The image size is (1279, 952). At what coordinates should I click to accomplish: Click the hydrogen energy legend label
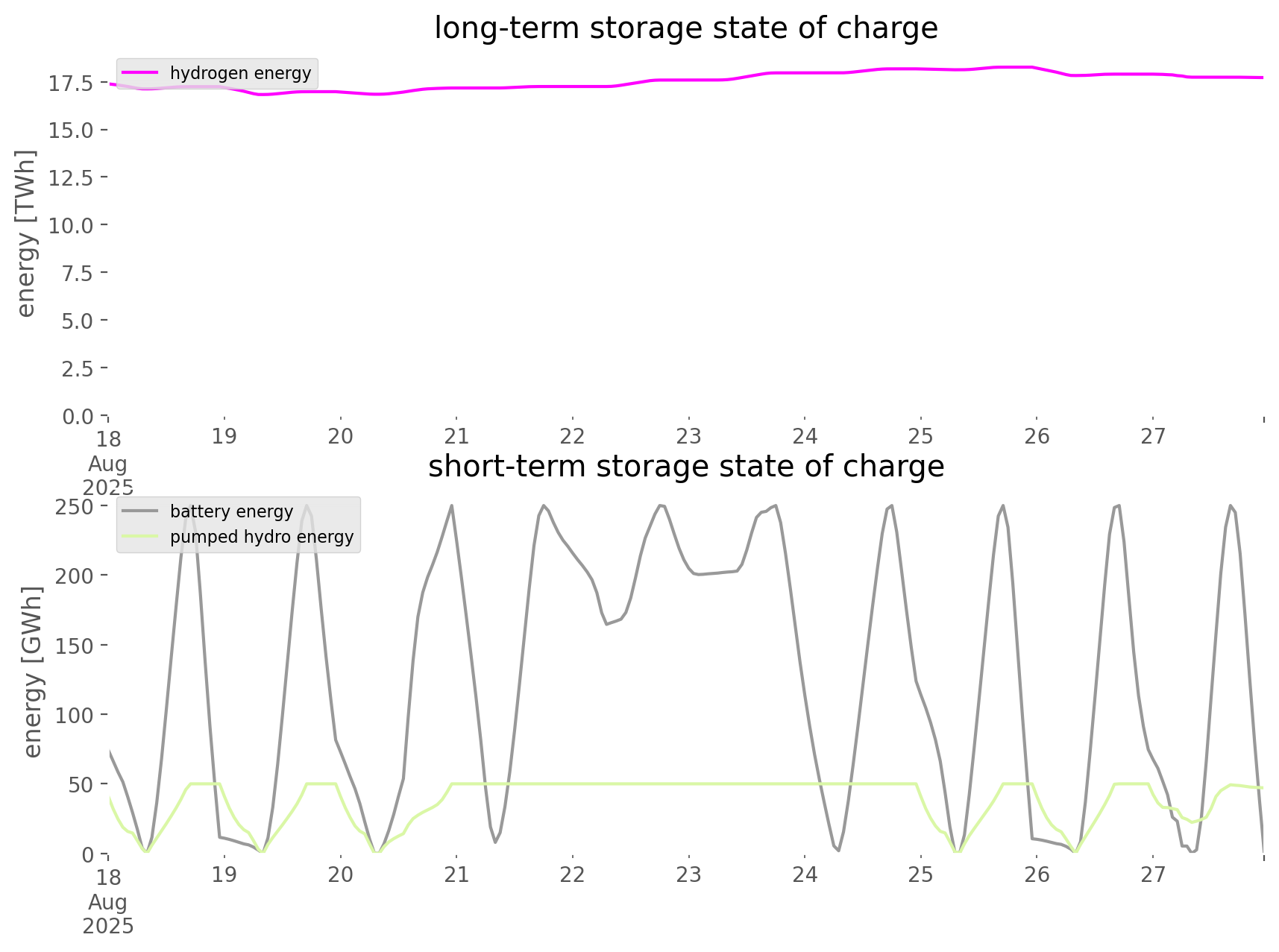click(240, 73)
